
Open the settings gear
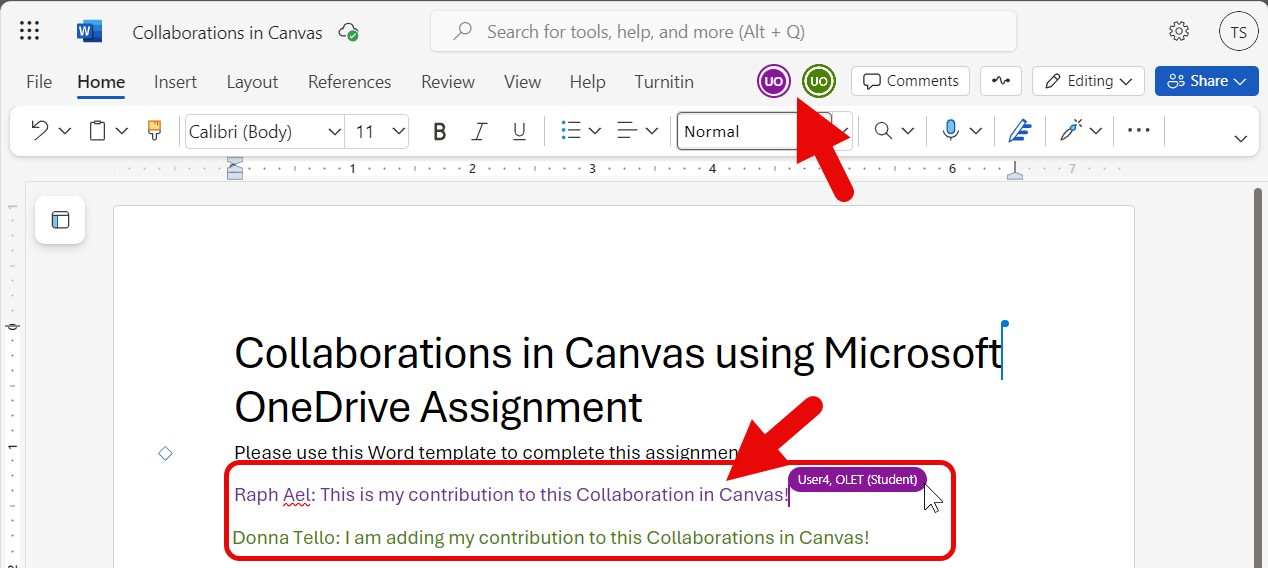[x=1179, y=31]
